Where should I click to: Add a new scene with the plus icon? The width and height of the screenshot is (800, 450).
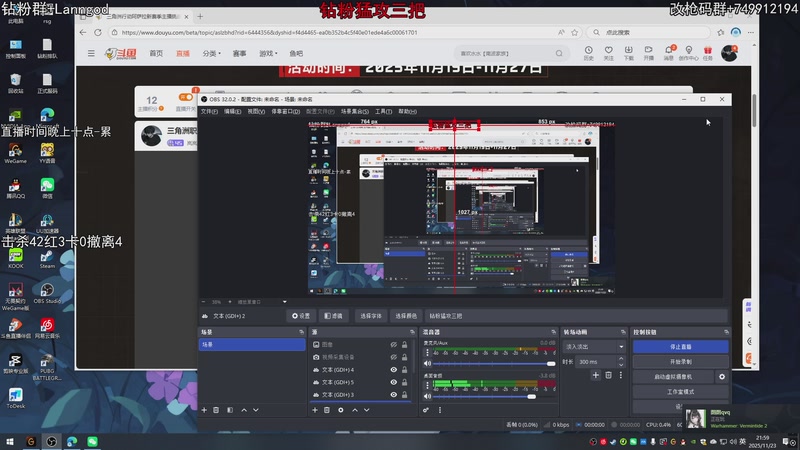pyautogui.click(x=204, y=410)
